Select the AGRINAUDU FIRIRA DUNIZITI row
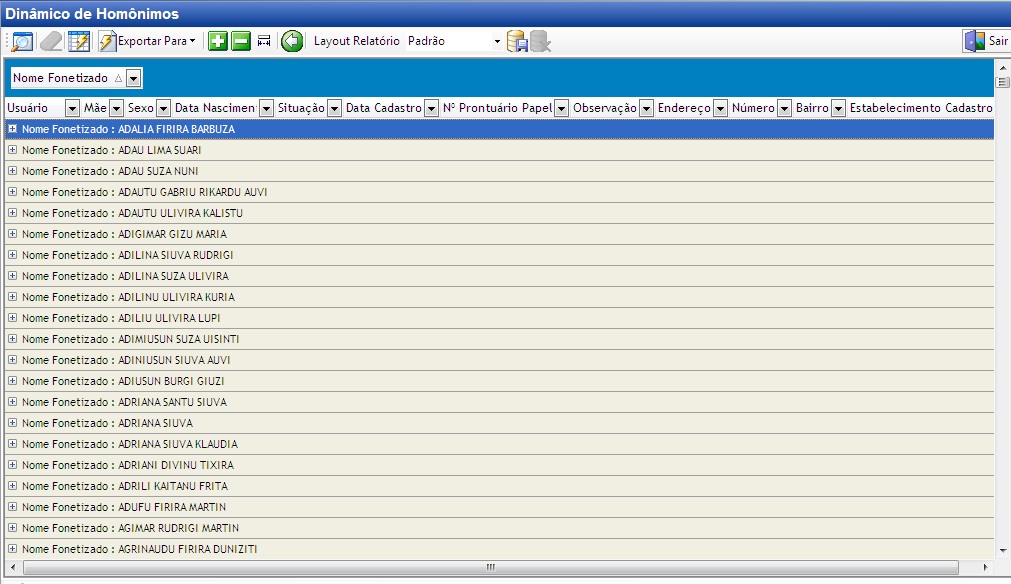The height and width of the screenshot is (584, 1011). (x=499, y=549)
